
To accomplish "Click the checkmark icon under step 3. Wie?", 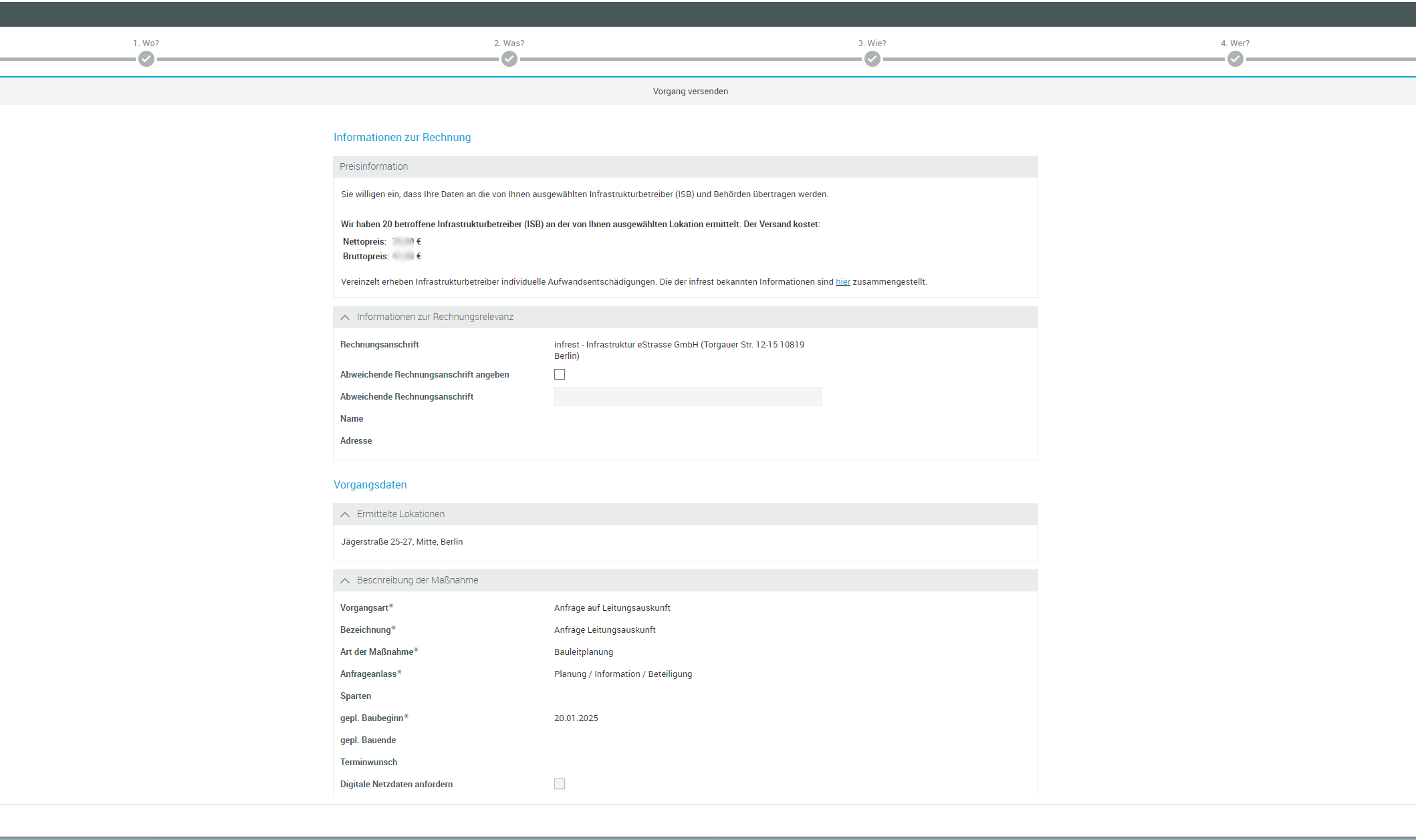I will 872,59.
